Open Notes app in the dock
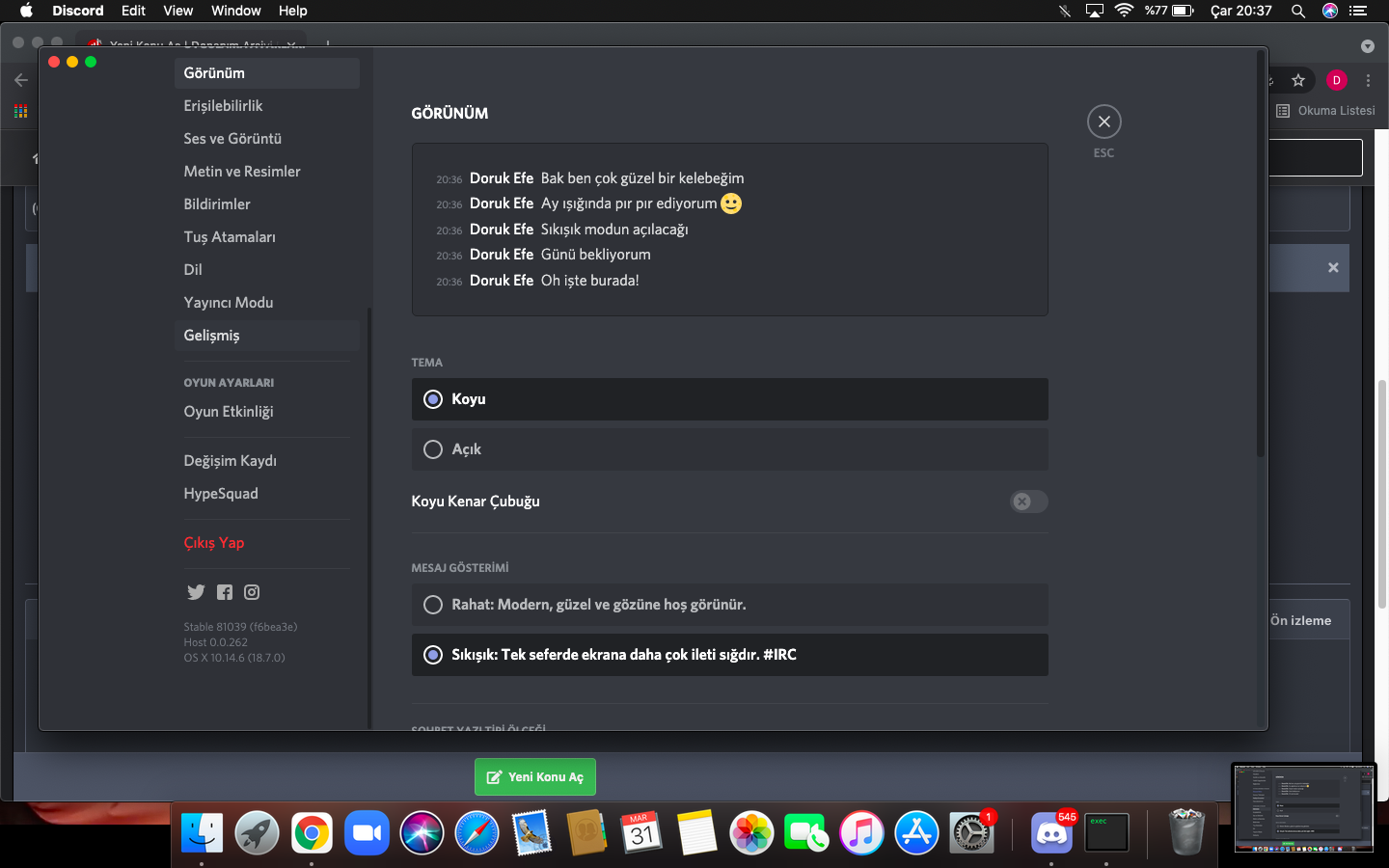 pyautogui.click(x=696, y=833)
